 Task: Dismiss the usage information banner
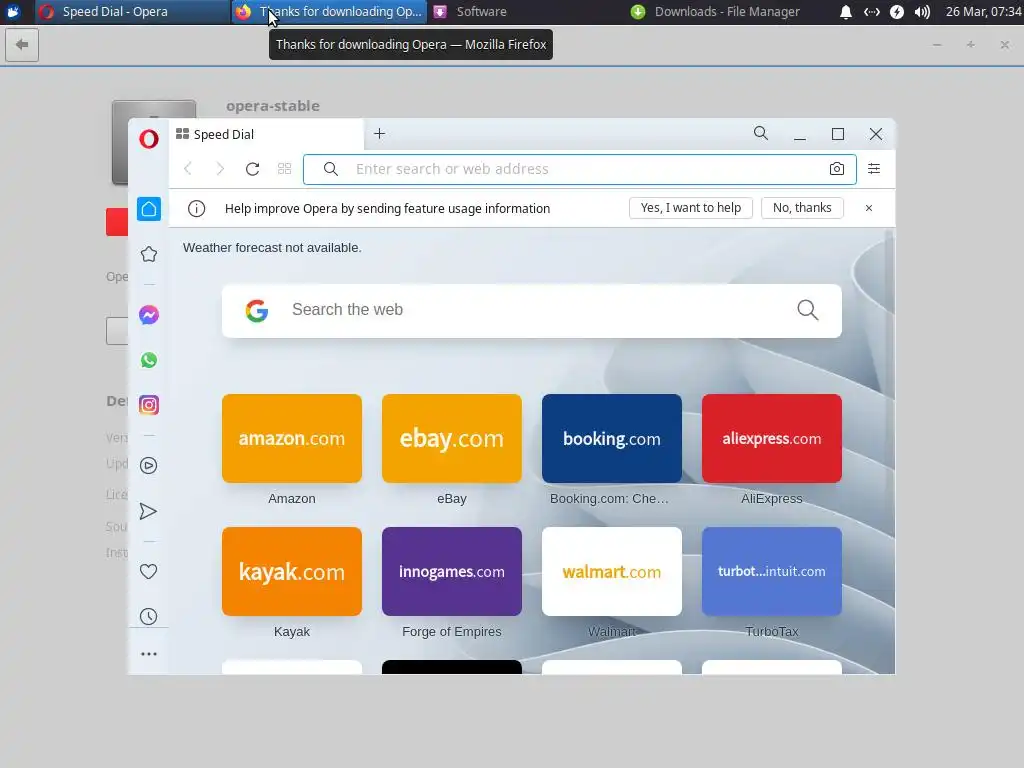(869, 208)
